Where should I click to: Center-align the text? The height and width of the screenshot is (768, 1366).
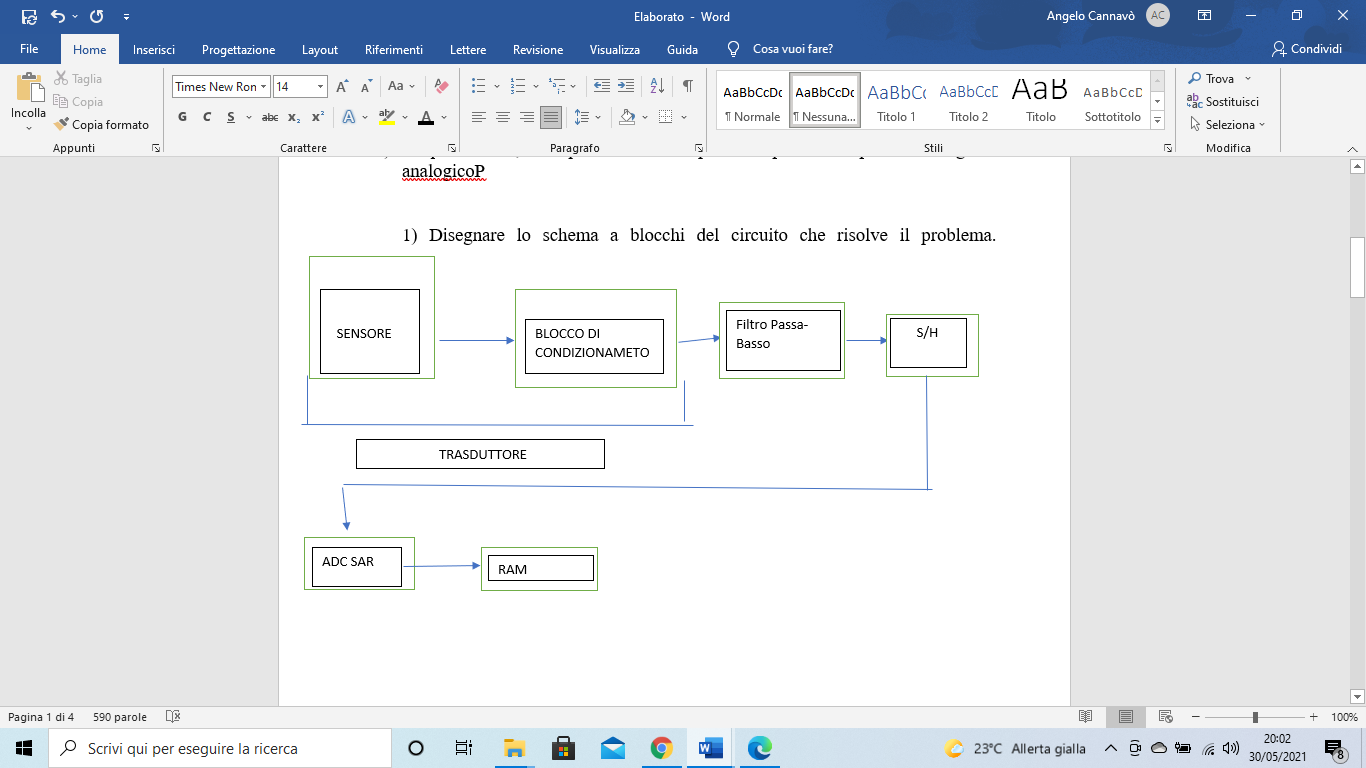503,117
